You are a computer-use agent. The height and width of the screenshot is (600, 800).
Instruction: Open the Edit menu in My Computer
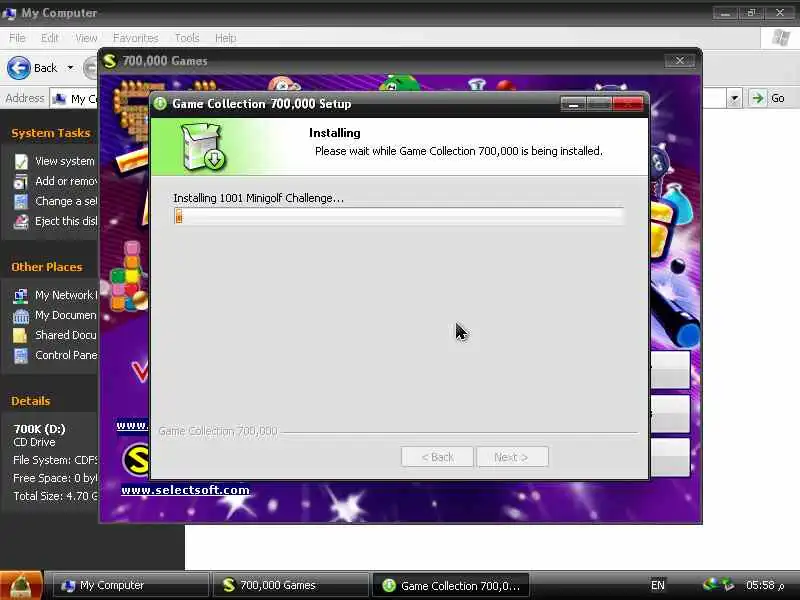49,38
